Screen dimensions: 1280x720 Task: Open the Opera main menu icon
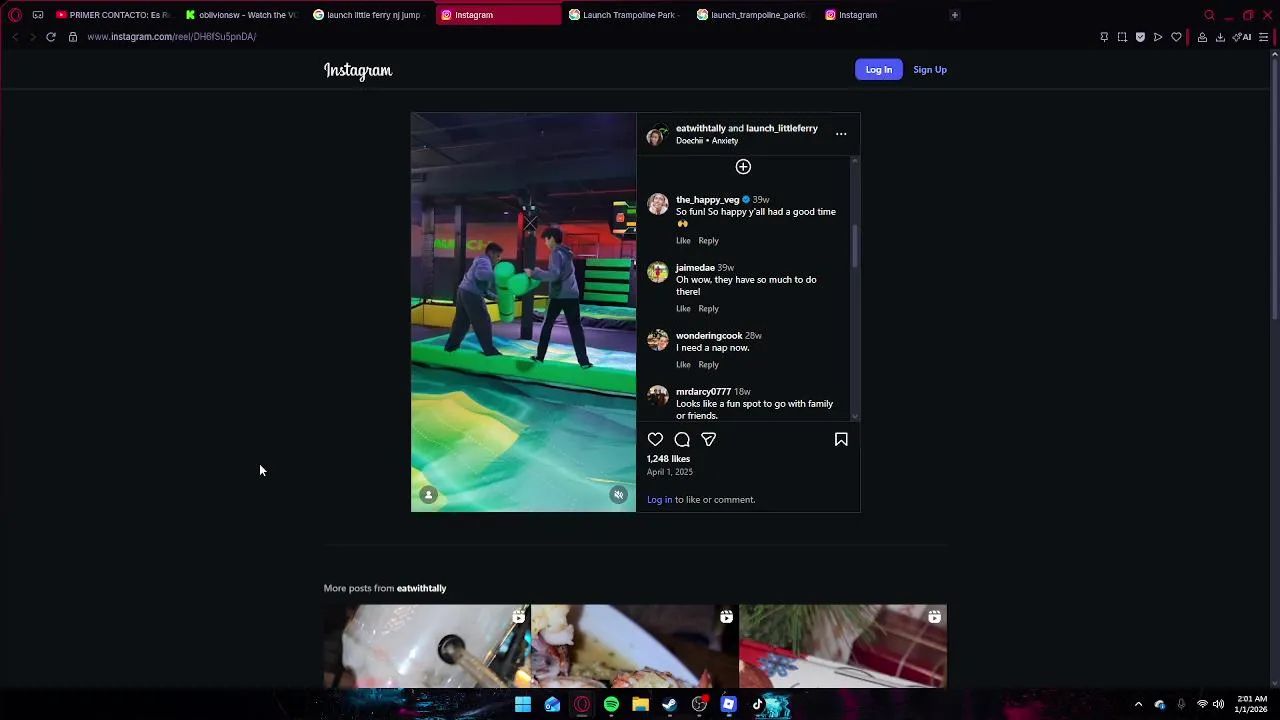pyautogui.click(x=15, y=15)
